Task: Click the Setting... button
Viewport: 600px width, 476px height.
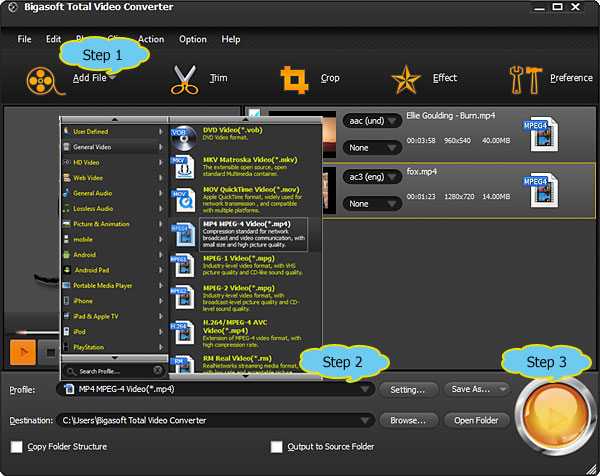Action: [408, 390]
